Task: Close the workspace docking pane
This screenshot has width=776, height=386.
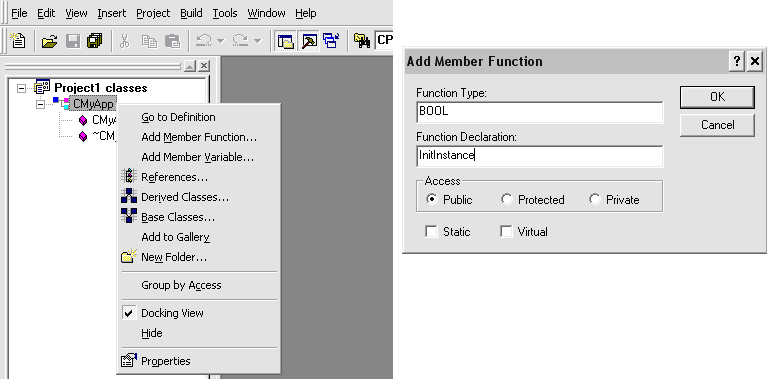Action: 204,65
